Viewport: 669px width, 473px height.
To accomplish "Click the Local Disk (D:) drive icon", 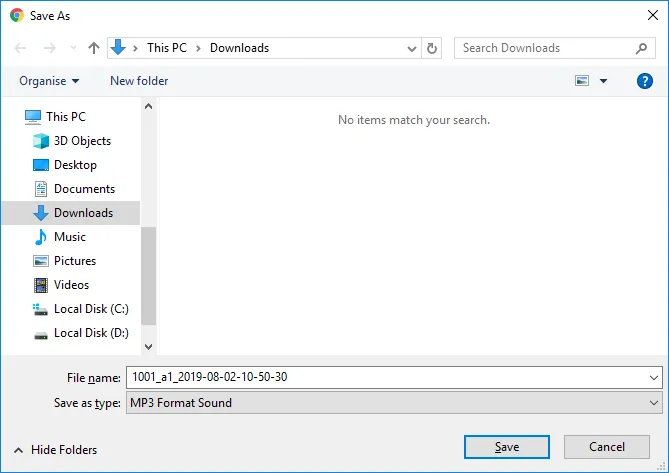I will tap(41, 336).
